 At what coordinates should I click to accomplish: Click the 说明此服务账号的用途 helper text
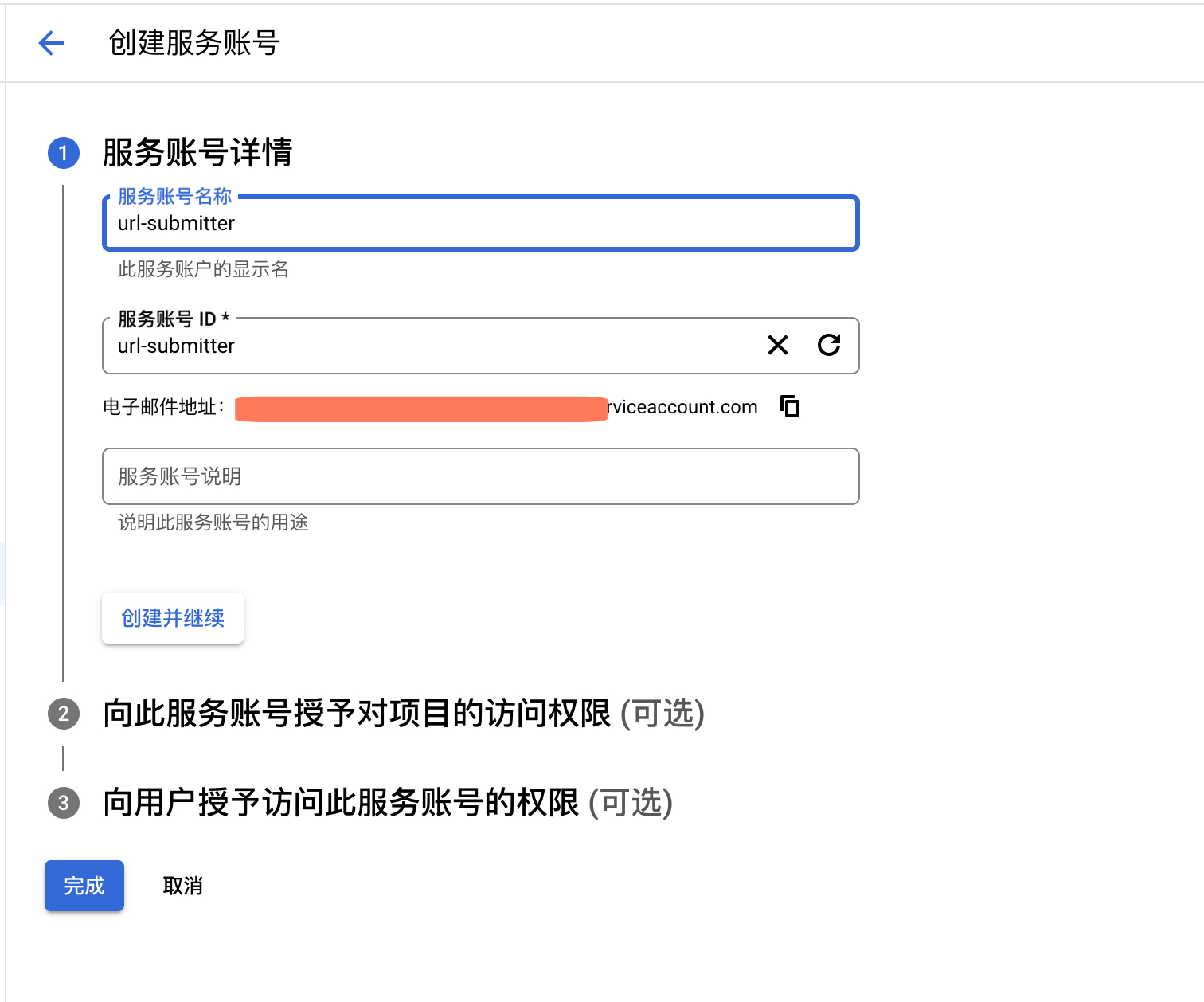213,523
